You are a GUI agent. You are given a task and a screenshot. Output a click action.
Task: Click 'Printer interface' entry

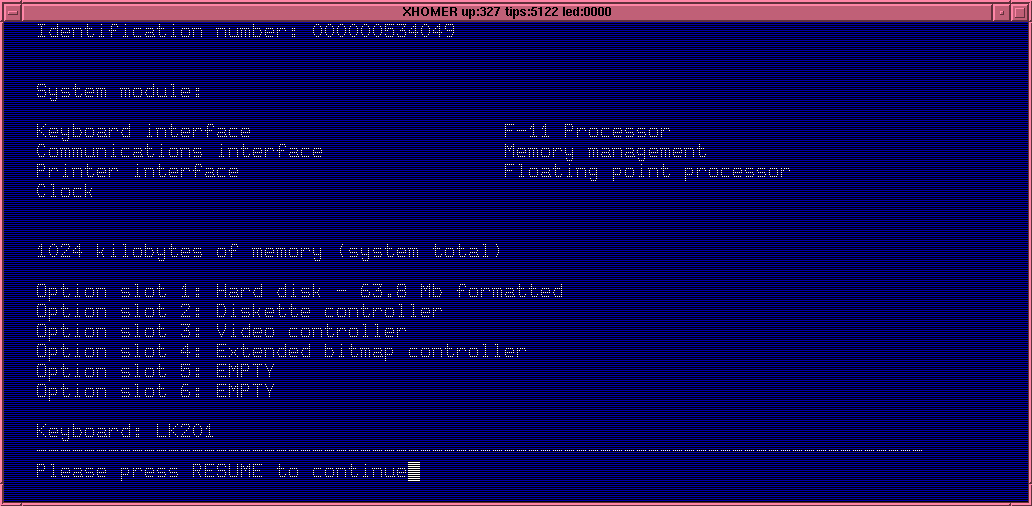[137, 171]
